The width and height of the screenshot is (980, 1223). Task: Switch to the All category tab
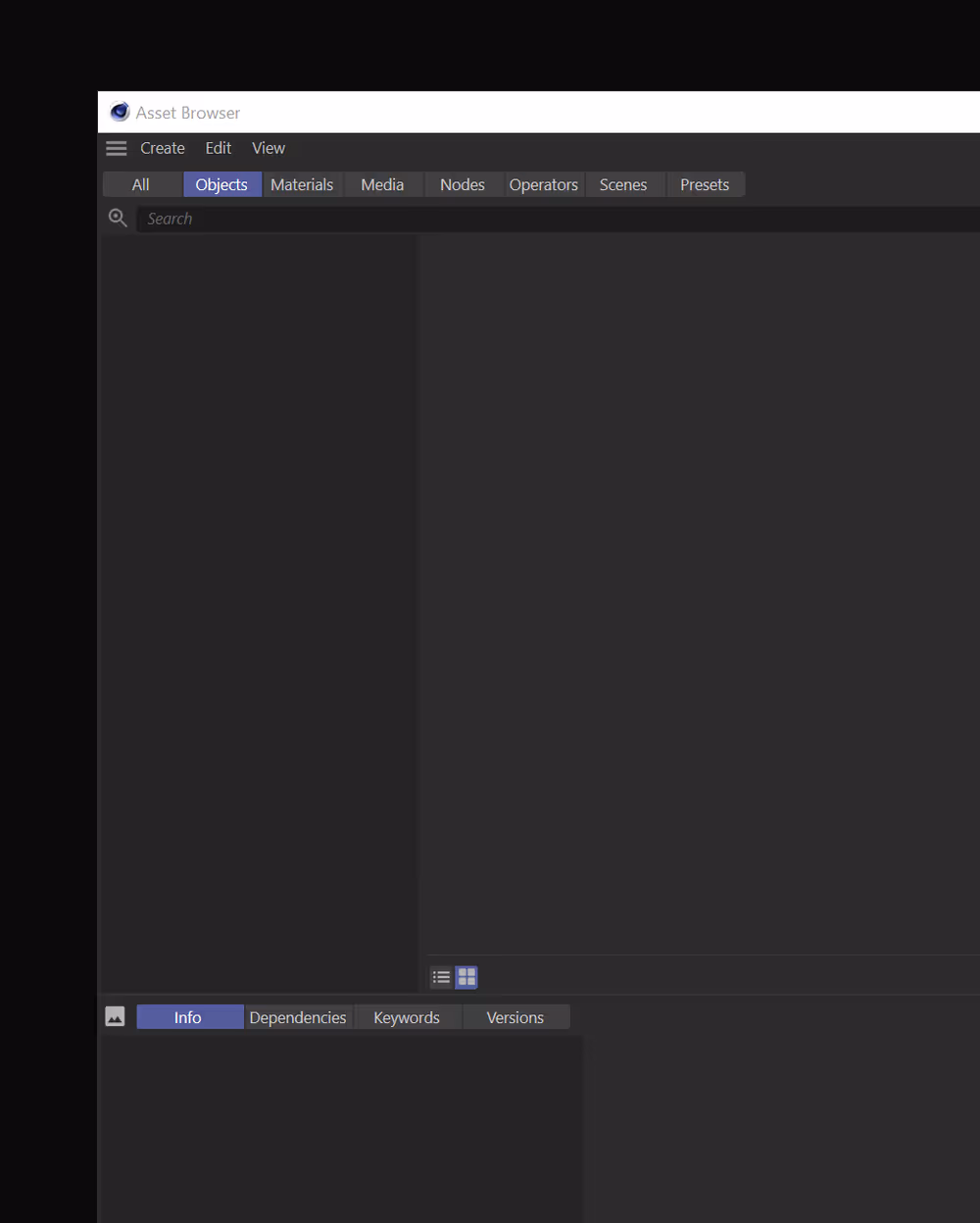(141, 184)
